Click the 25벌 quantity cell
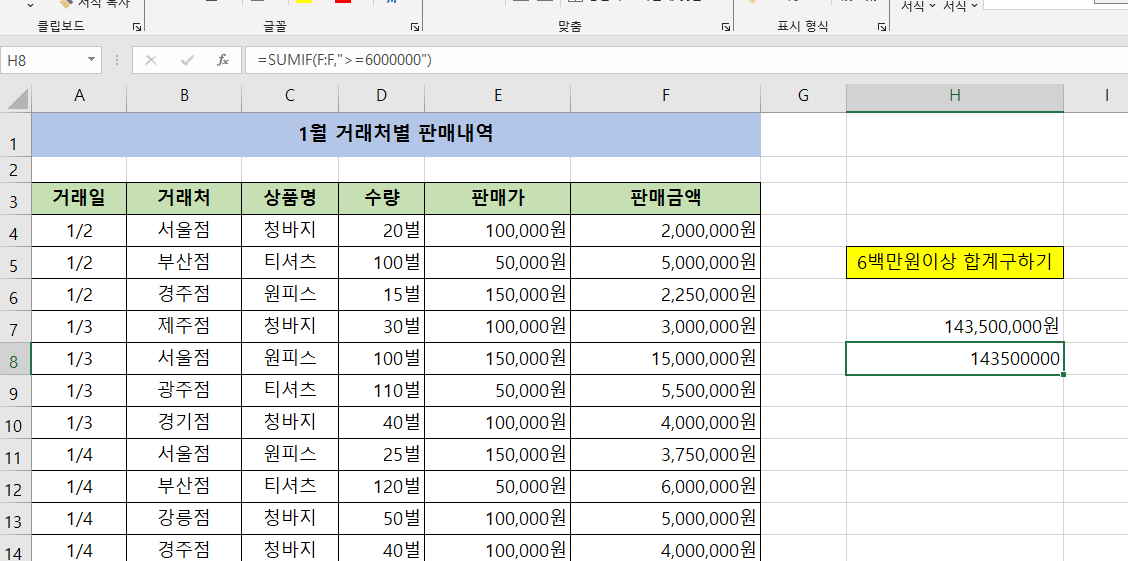The width and height of the screenshot is (1128, 561). [381, 455]
